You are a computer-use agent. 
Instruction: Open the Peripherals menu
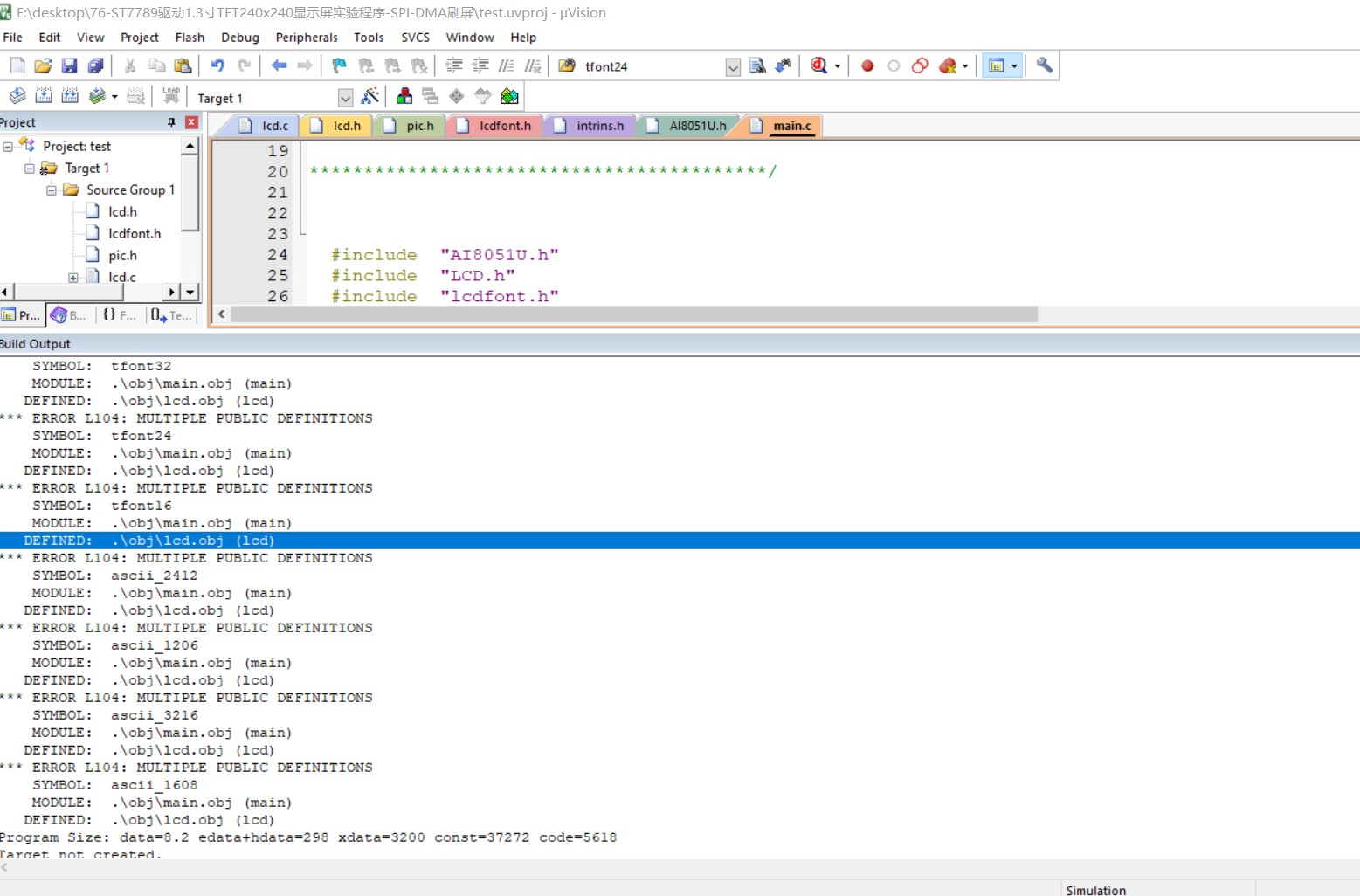coord(307,38)
